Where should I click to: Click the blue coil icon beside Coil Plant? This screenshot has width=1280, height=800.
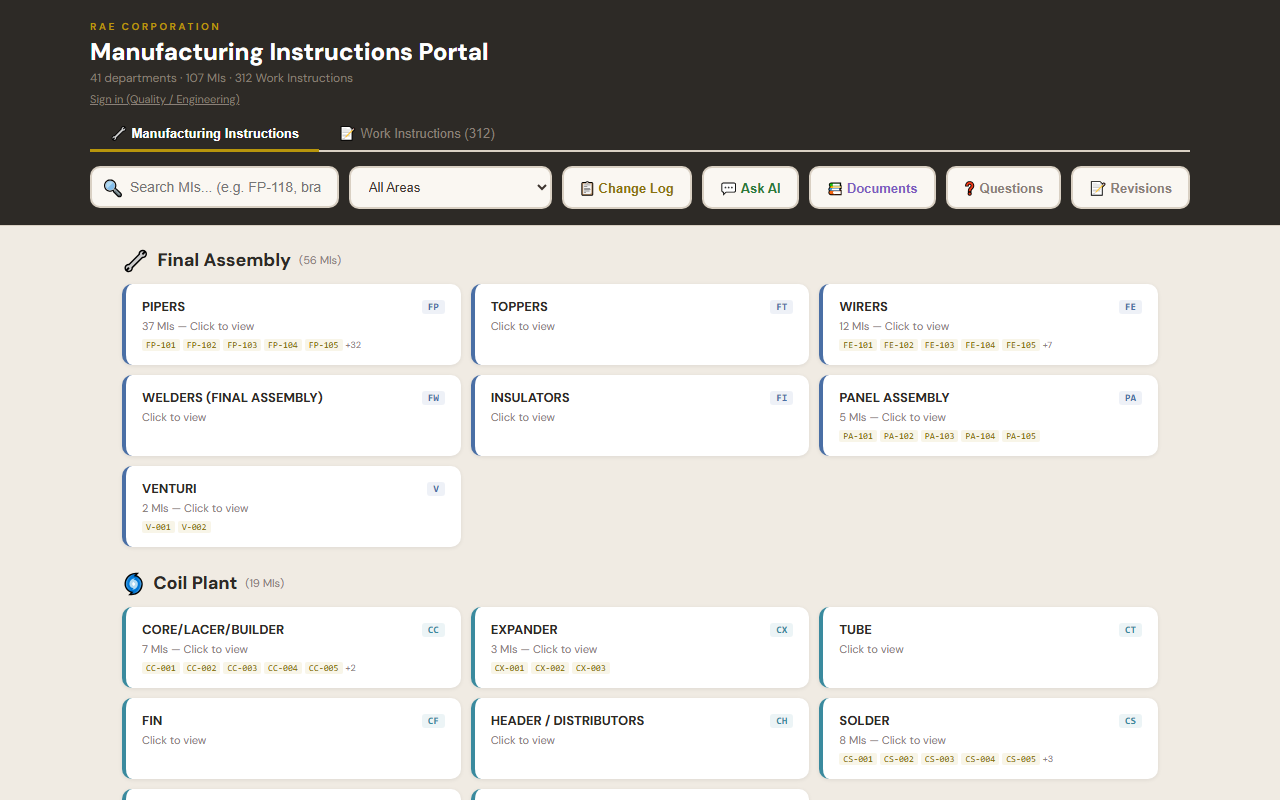[x=133, y=584]
